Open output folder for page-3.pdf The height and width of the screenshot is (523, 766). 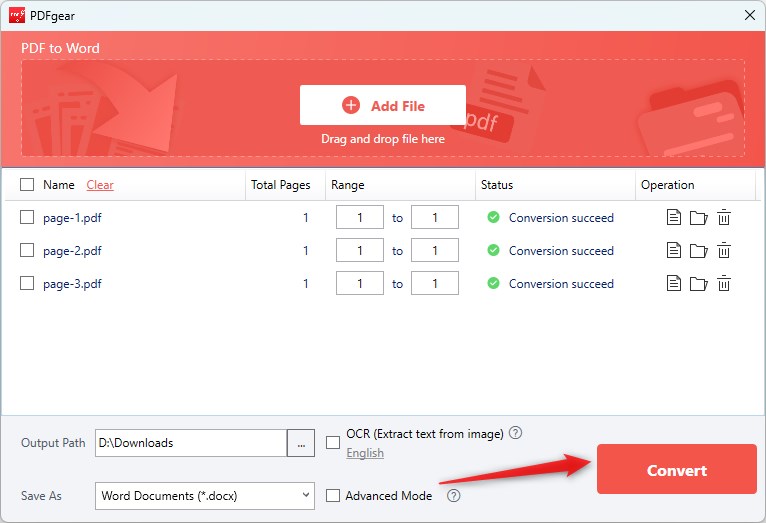point(699,284)
